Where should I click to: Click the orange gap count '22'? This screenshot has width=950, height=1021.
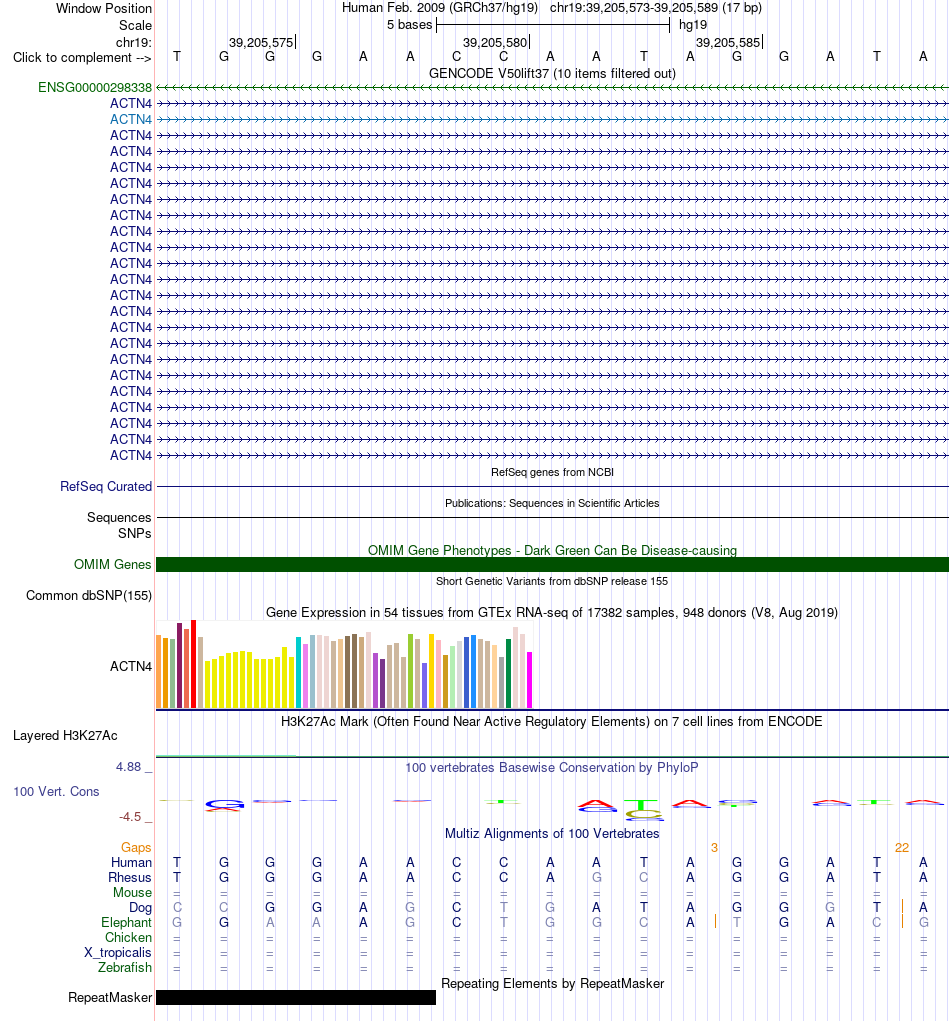[902, 847]
